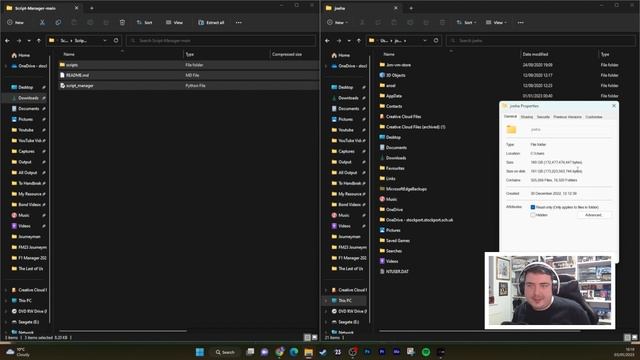The width and height of the screenshot is (640, 360).
Task: Click New button in left Explorer window
Action: coord(16,22)
